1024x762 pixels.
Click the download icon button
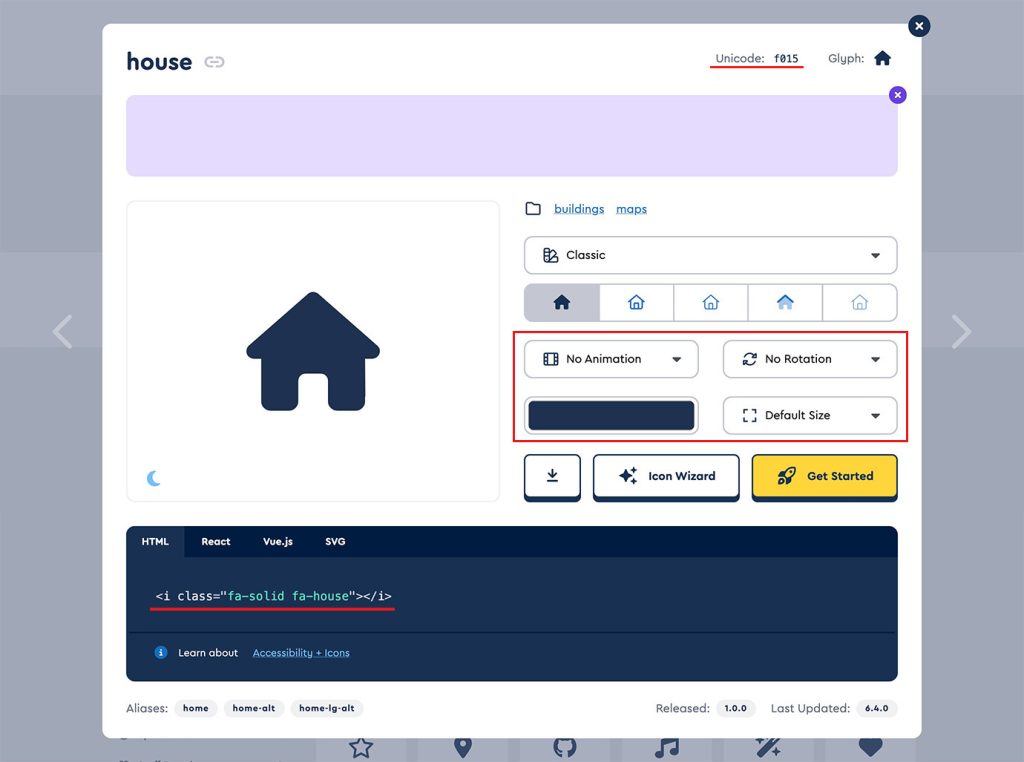pos(552,477)
